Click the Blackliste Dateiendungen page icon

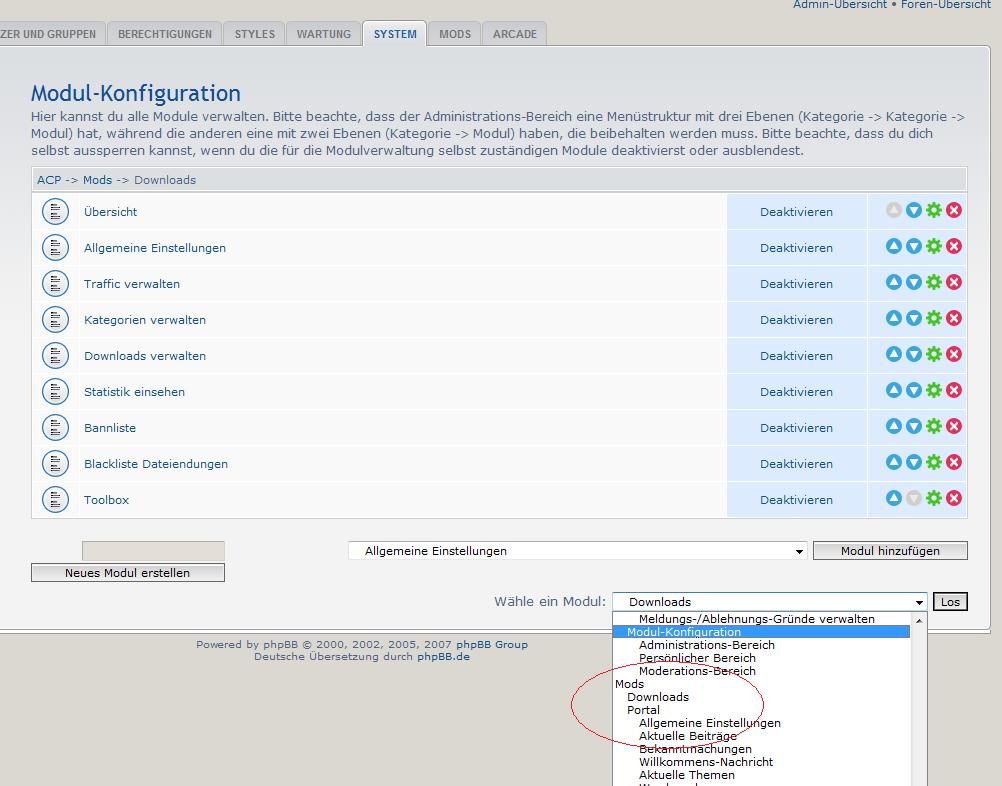pos(55,464)
